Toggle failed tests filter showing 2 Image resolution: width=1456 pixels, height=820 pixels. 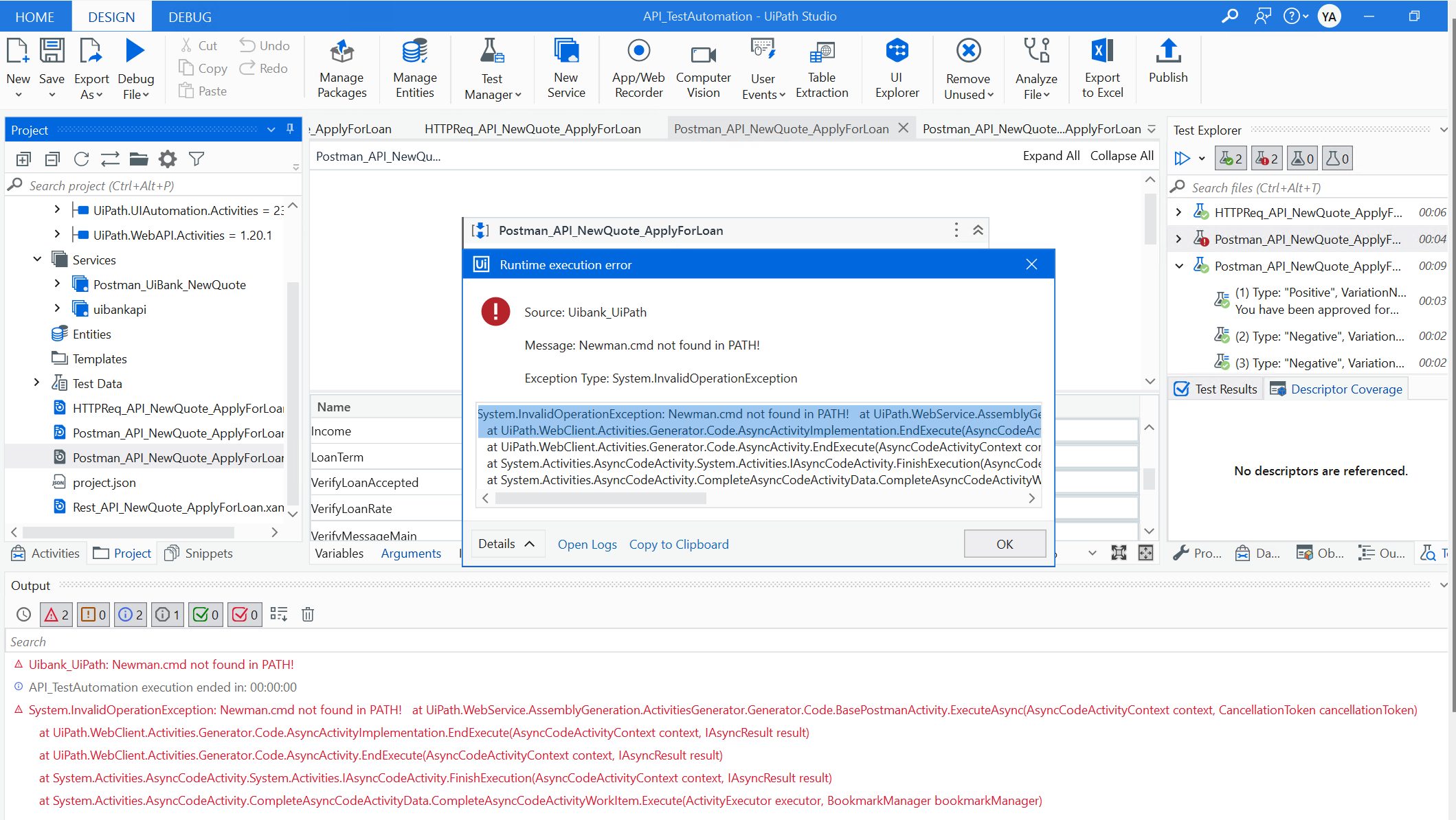(1266, 159)
